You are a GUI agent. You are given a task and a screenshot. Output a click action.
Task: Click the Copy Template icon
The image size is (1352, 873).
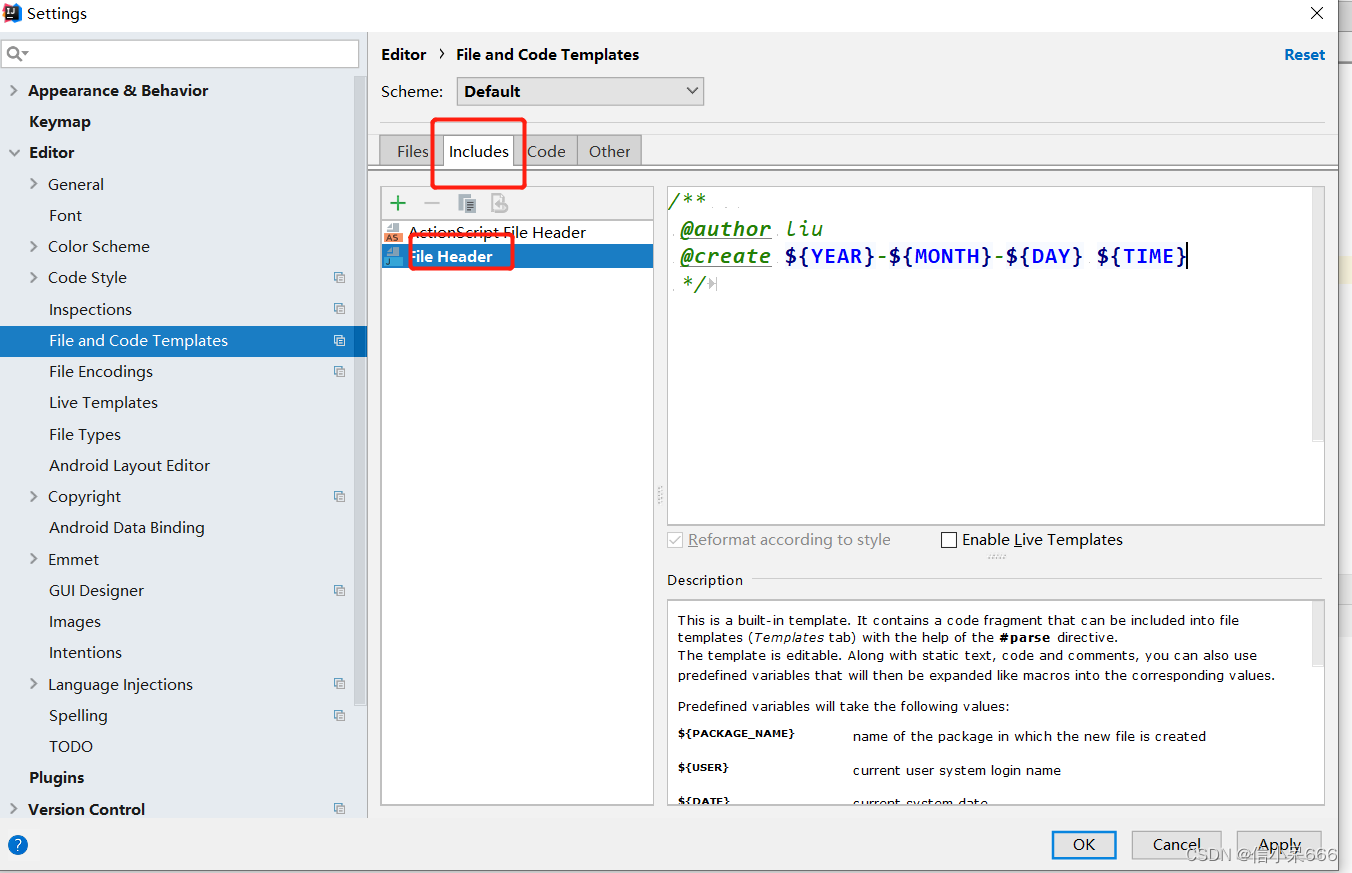tap(467, 203)
